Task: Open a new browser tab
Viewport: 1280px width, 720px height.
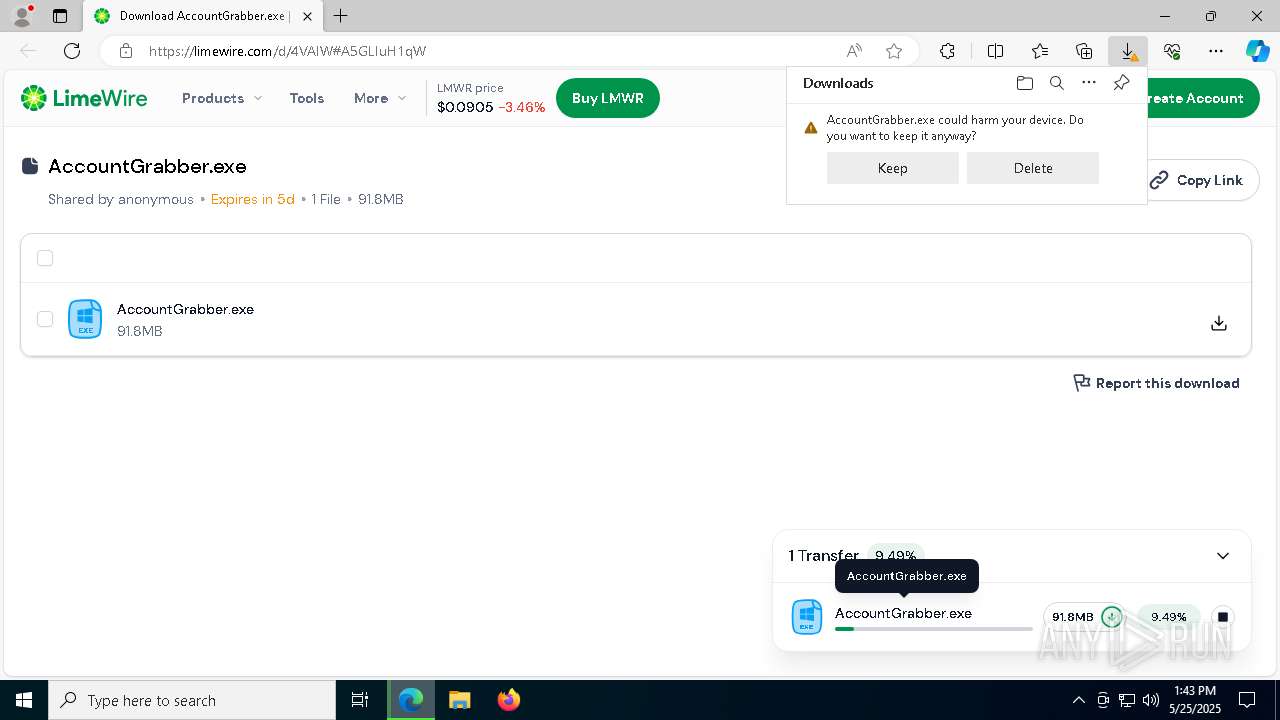Action: pyautogui.click(x=341, y=16)
